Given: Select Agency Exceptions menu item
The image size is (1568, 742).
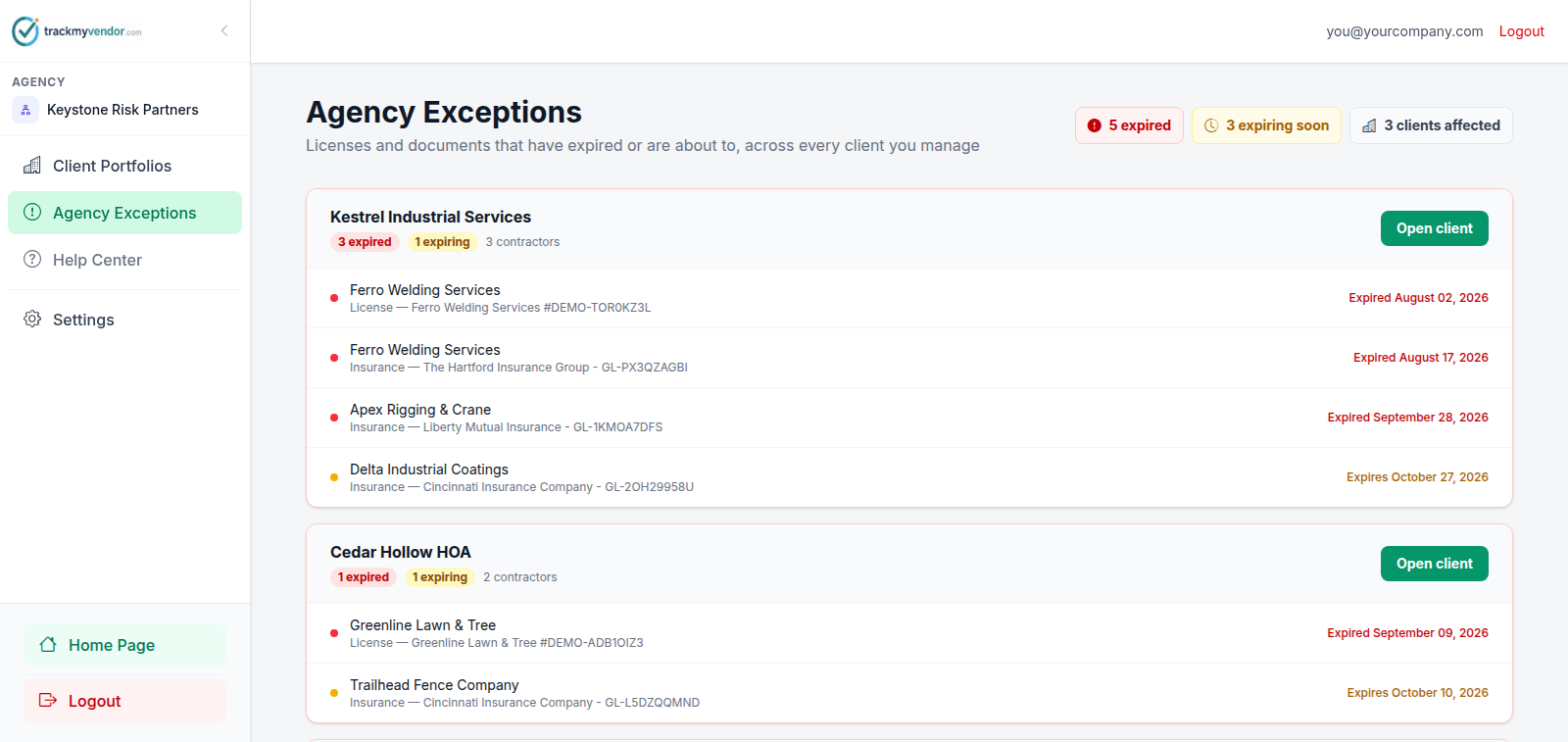Looking at the screenshot, I should pyautogui.click(x=124, y=213).
